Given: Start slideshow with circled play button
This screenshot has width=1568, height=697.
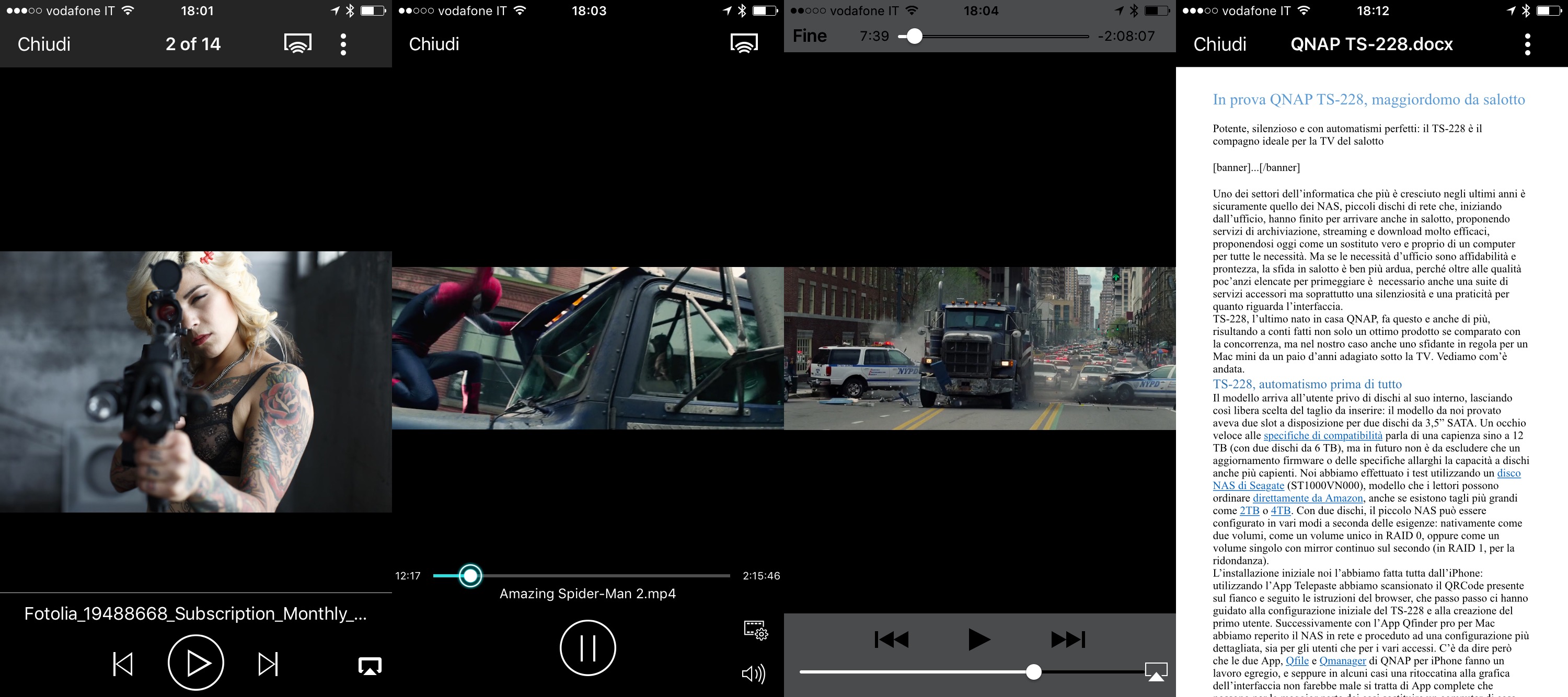Looking at the screenshot, I should pyautogui.click(x=196, y=663).
